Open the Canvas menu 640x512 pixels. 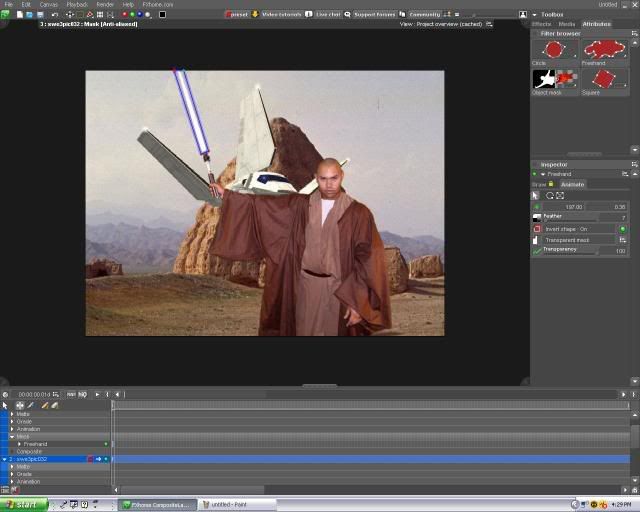(x=49, y=4)
